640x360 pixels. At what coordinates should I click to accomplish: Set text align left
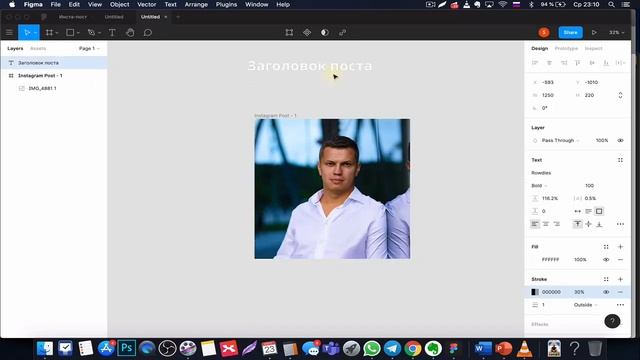[535, 224]
